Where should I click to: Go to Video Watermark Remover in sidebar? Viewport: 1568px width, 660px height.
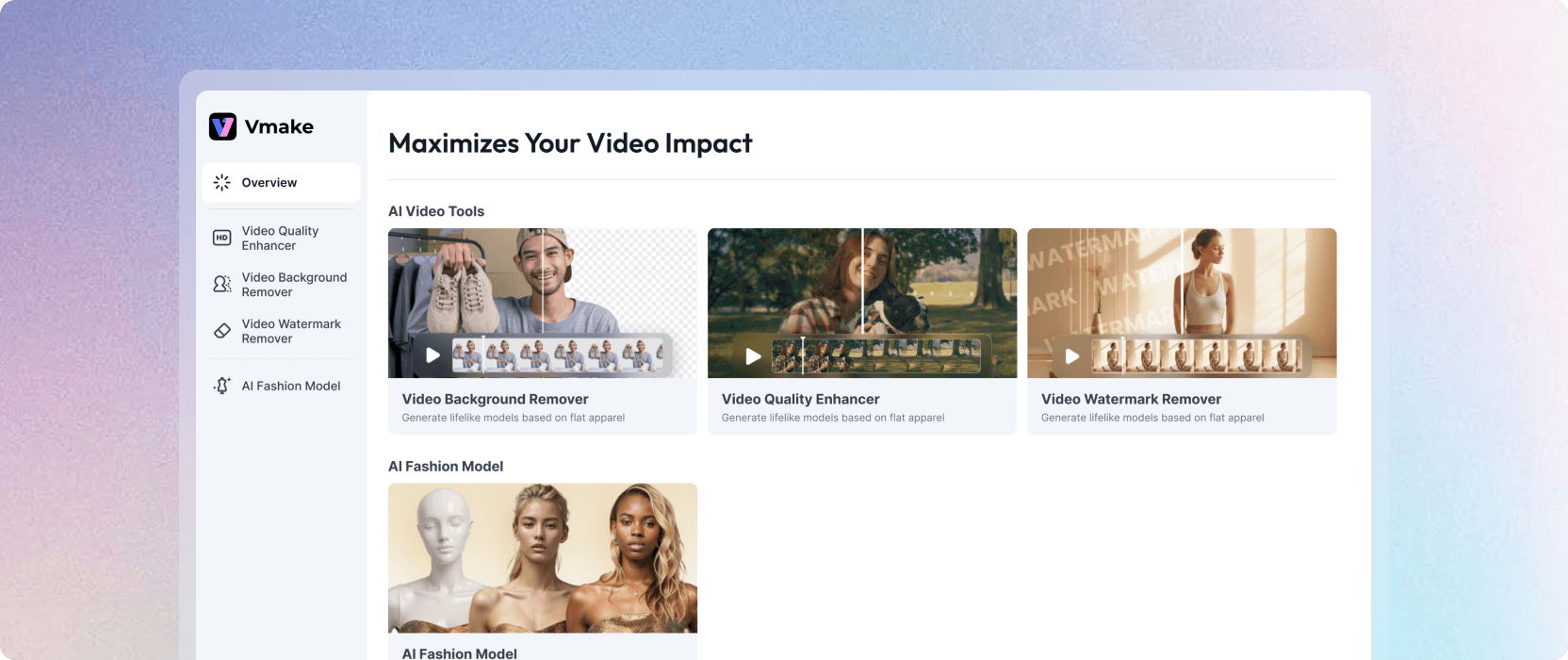coord(281,331)
